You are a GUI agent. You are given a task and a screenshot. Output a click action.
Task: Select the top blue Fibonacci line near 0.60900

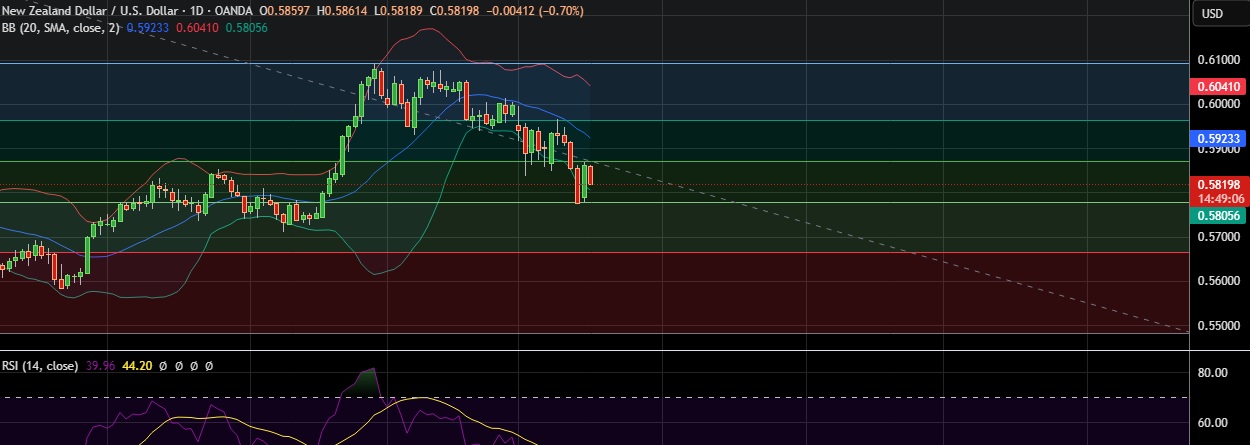pyautogui.click(x=594, y=62)
